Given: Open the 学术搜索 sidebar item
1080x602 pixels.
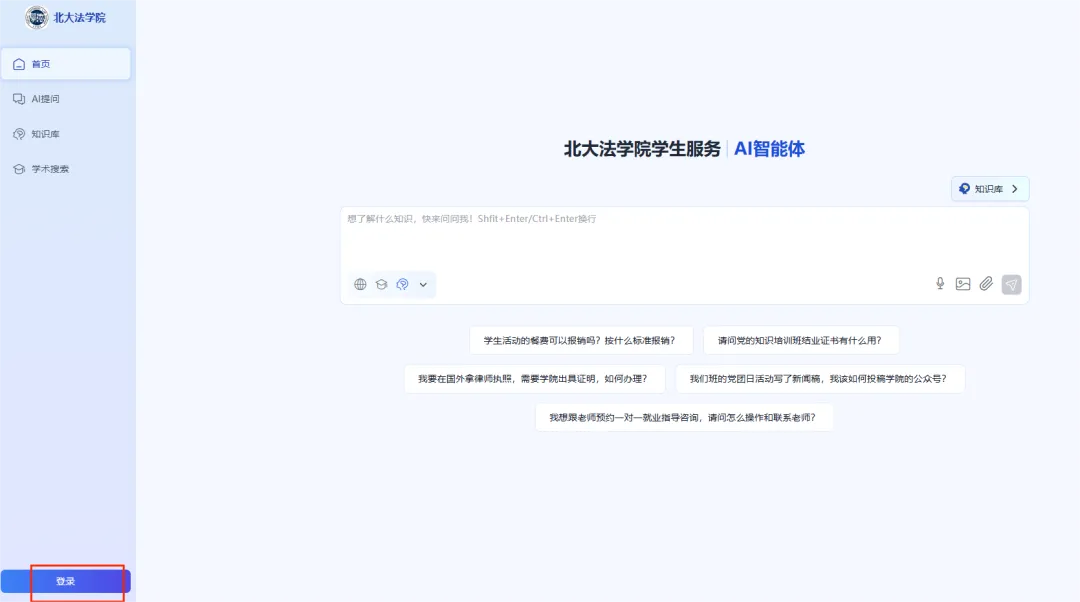Looking at the screenshot, I should coord(65,169).
